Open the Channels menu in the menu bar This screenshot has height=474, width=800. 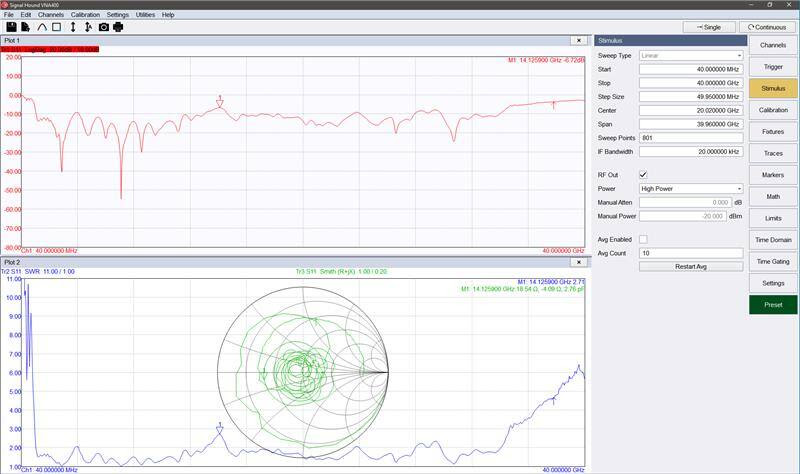[x=51, y=15]
